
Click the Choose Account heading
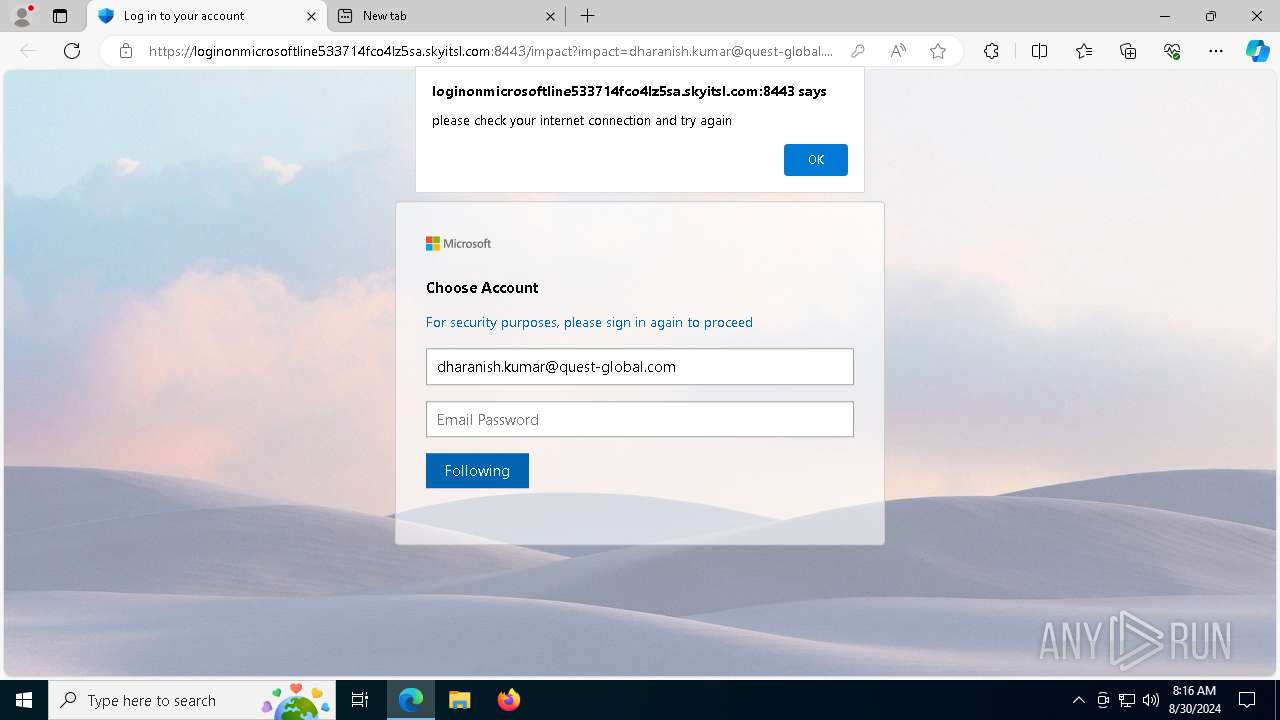pyautogui.click(x=482, y=288)
